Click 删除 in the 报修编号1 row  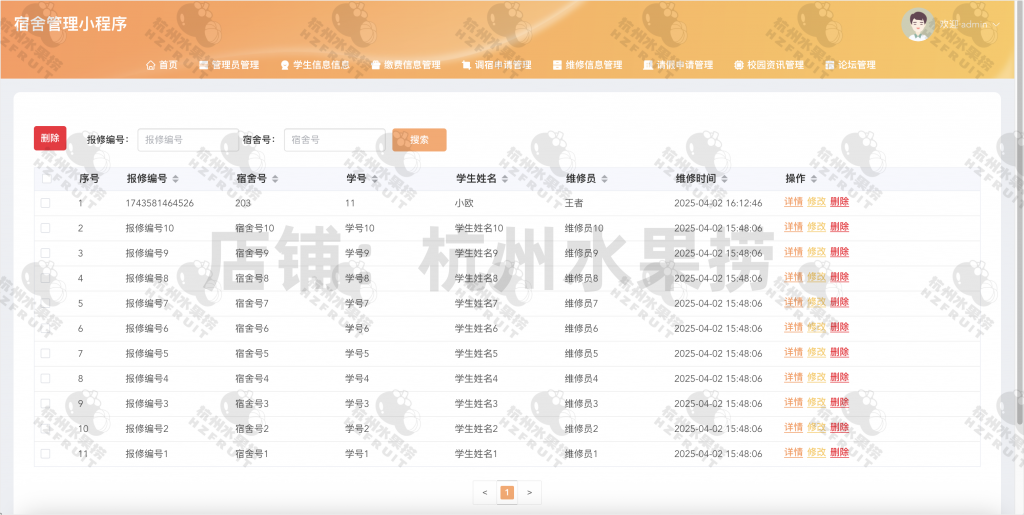point(839,452)
